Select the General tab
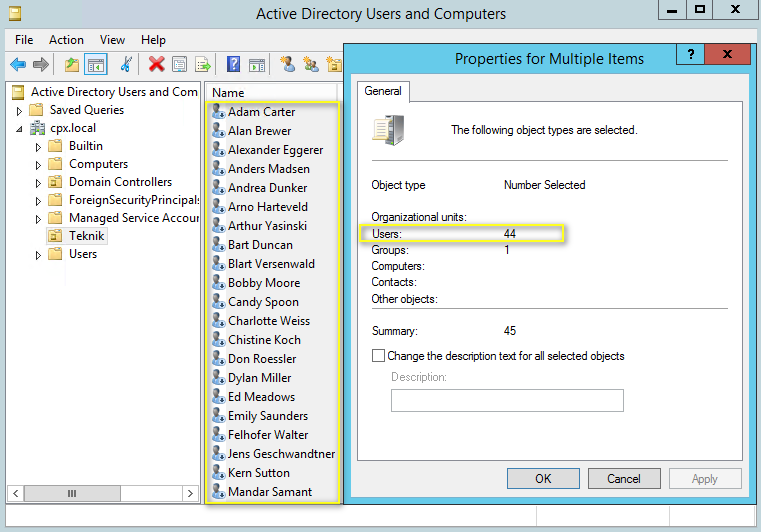Screen dimensions: 761x532 tap(383, 91)
